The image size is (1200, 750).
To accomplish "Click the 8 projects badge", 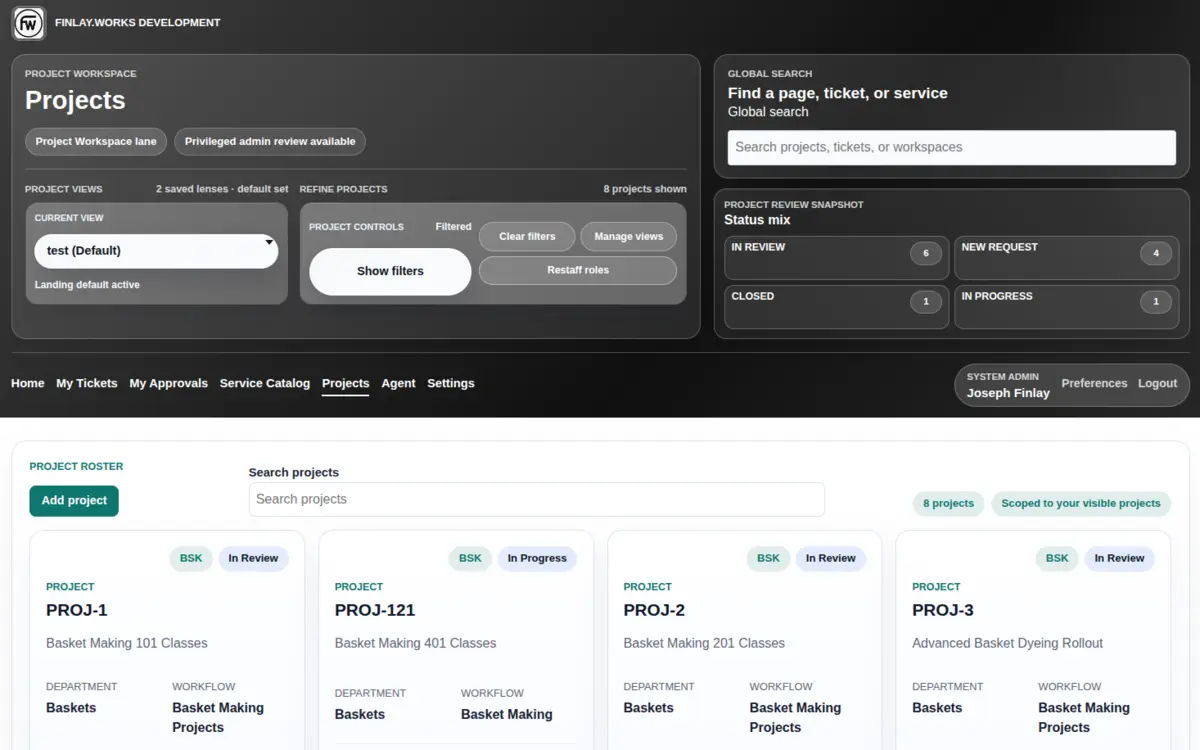I will [948, 503].
